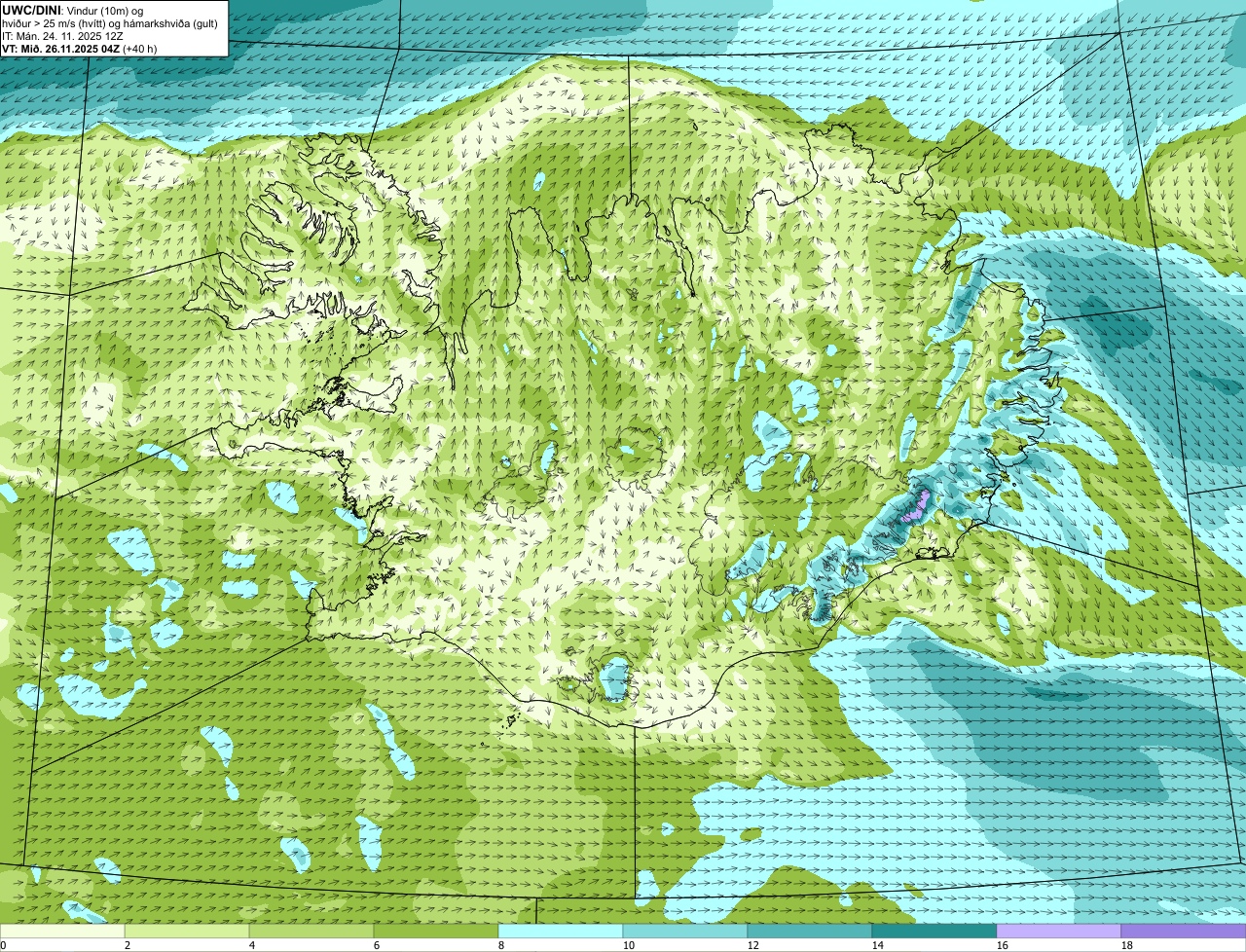Click the 4–6 m/s legend color swatch
Screen dimensions: 1246x952
pos(311,931)
